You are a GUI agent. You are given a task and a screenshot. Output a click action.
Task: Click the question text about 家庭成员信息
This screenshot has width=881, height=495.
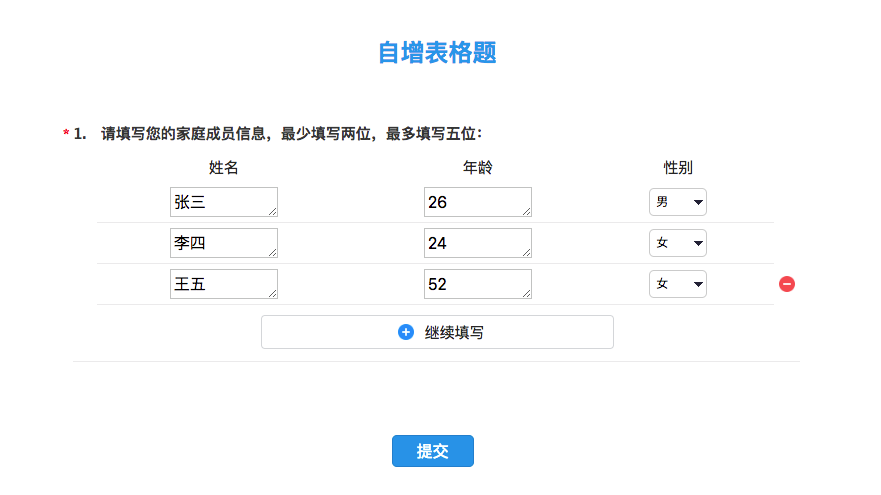pyautogui.click(x=292, y=134)
